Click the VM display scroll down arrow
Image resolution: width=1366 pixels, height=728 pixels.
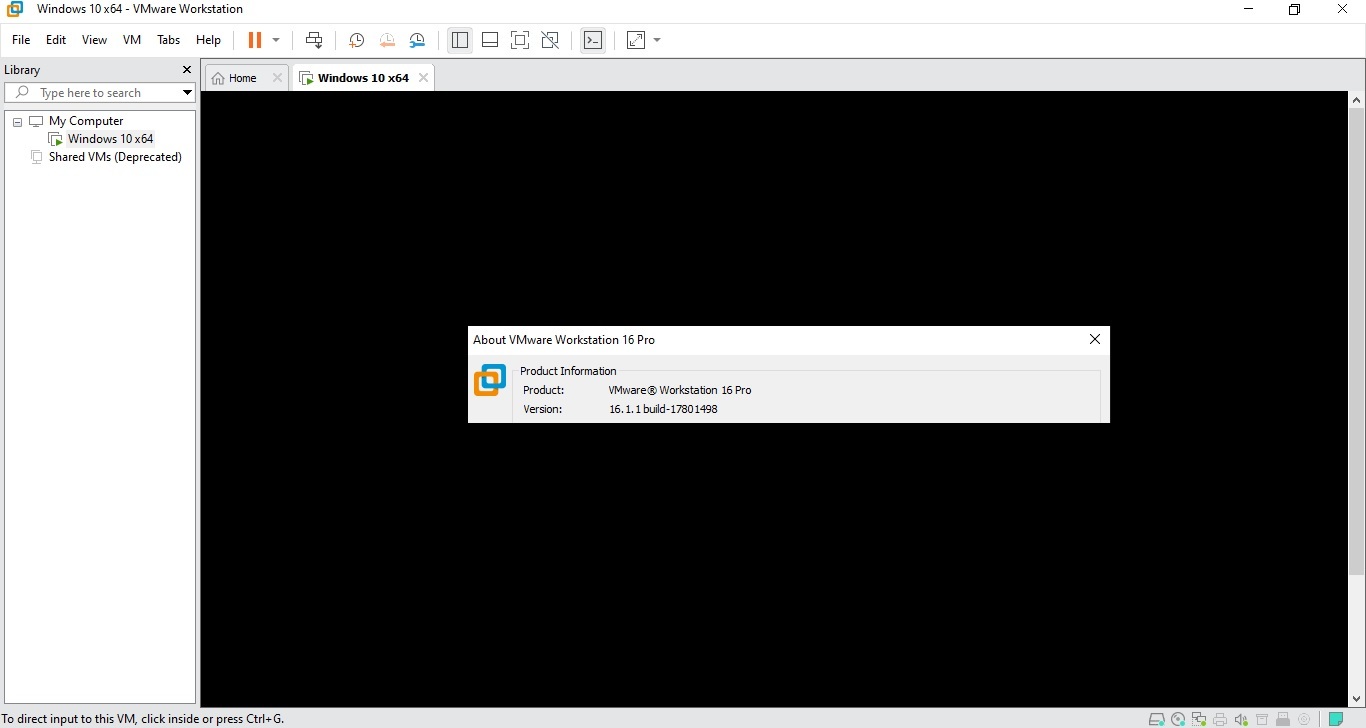point(1357,699)
